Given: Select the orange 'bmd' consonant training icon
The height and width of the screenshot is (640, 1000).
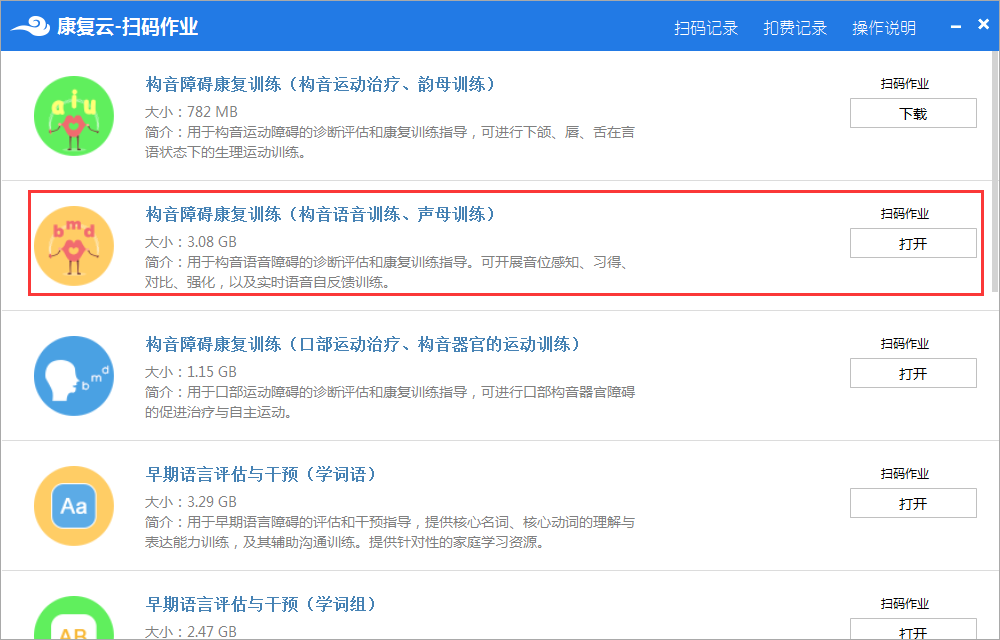Looking at the screenshot, I should [x=73, y=245].
